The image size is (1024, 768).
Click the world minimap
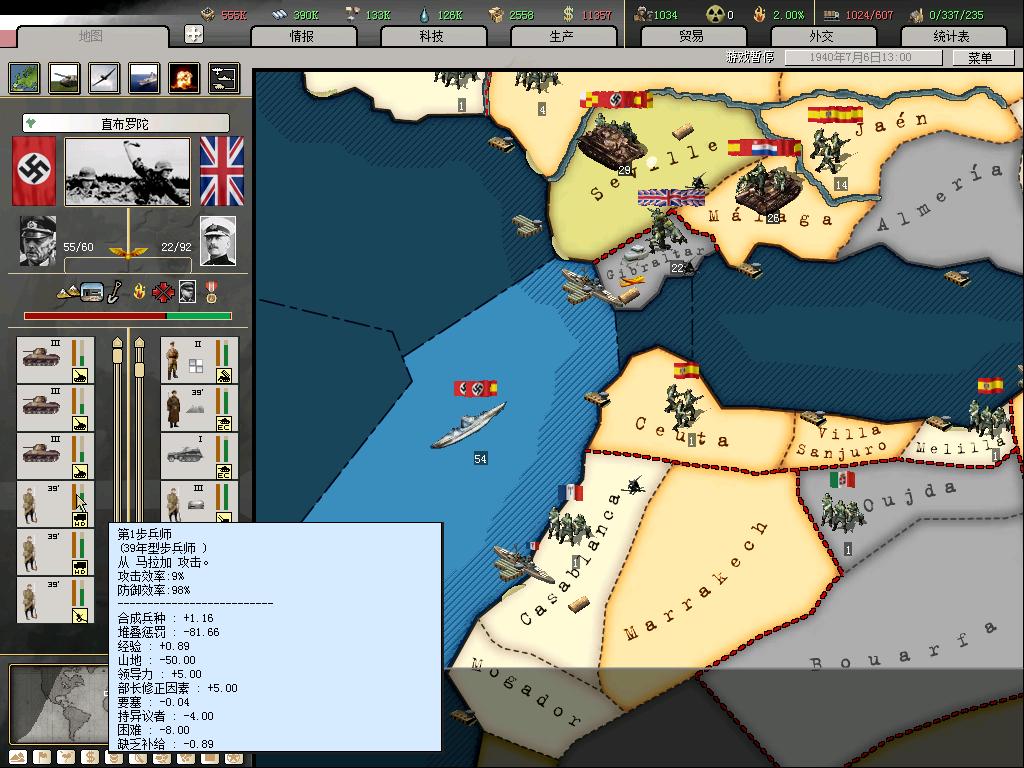(60, 703)
